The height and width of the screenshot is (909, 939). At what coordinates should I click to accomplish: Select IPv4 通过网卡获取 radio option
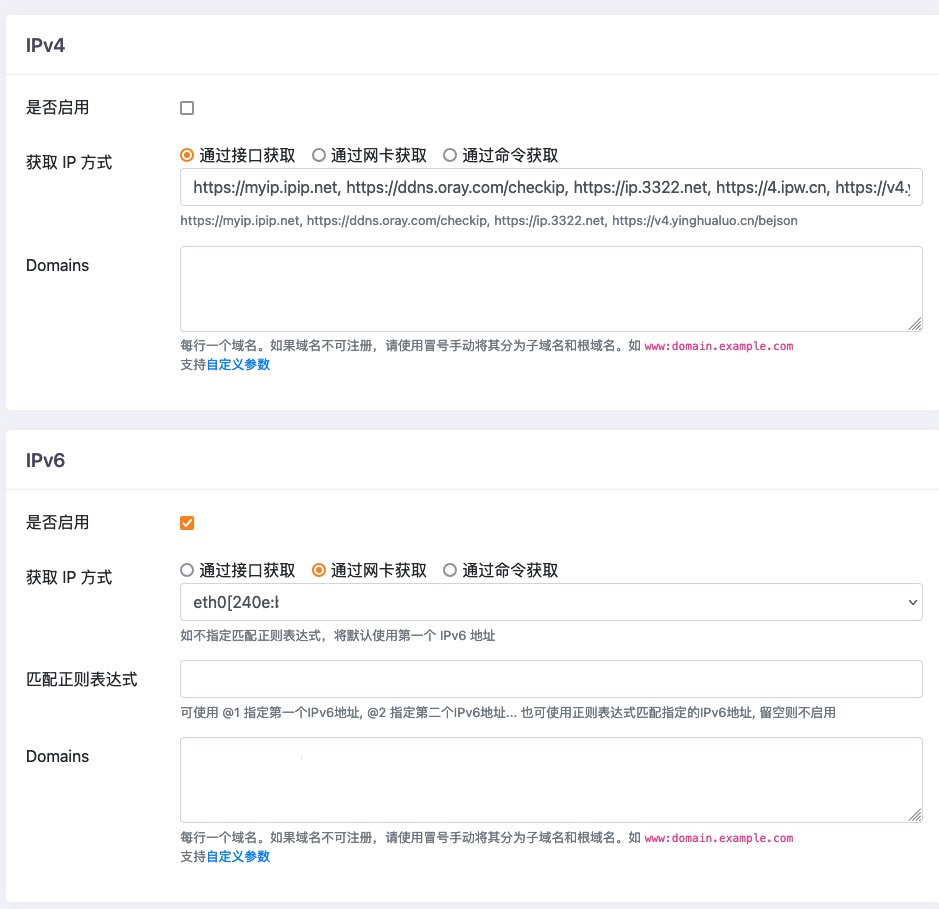click(x=319, y=155)
